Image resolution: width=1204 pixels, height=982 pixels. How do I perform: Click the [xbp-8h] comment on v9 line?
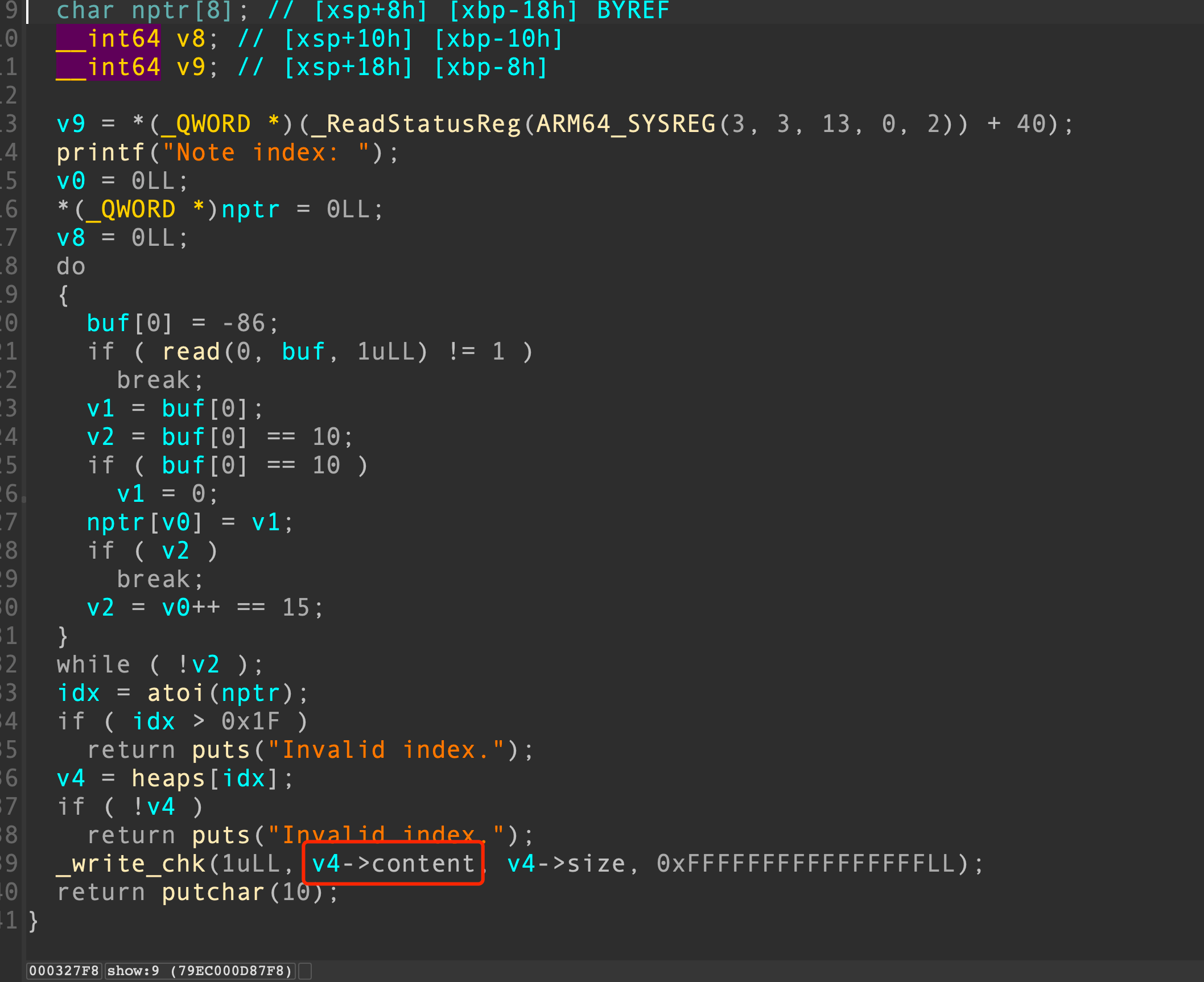491,67
